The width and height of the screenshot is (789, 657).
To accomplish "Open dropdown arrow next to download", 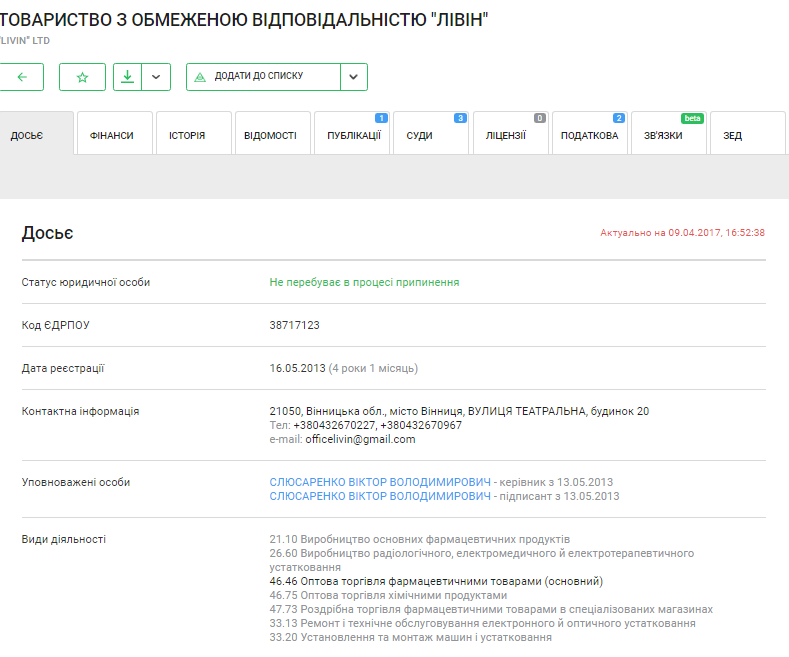I will point(156,77).
